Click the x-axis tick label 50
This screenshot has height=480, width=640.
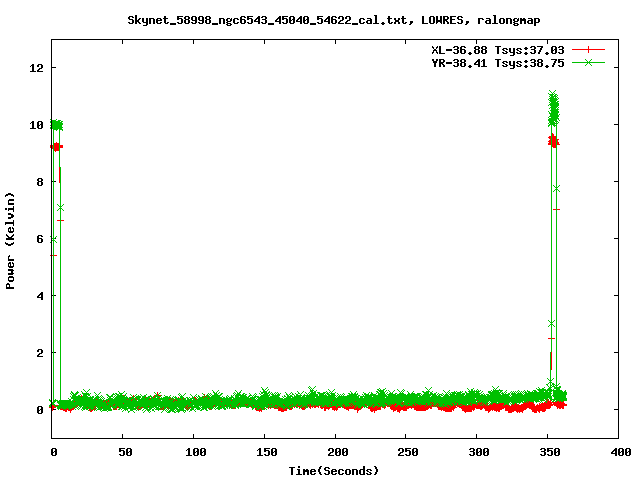[x=125, y=452]
